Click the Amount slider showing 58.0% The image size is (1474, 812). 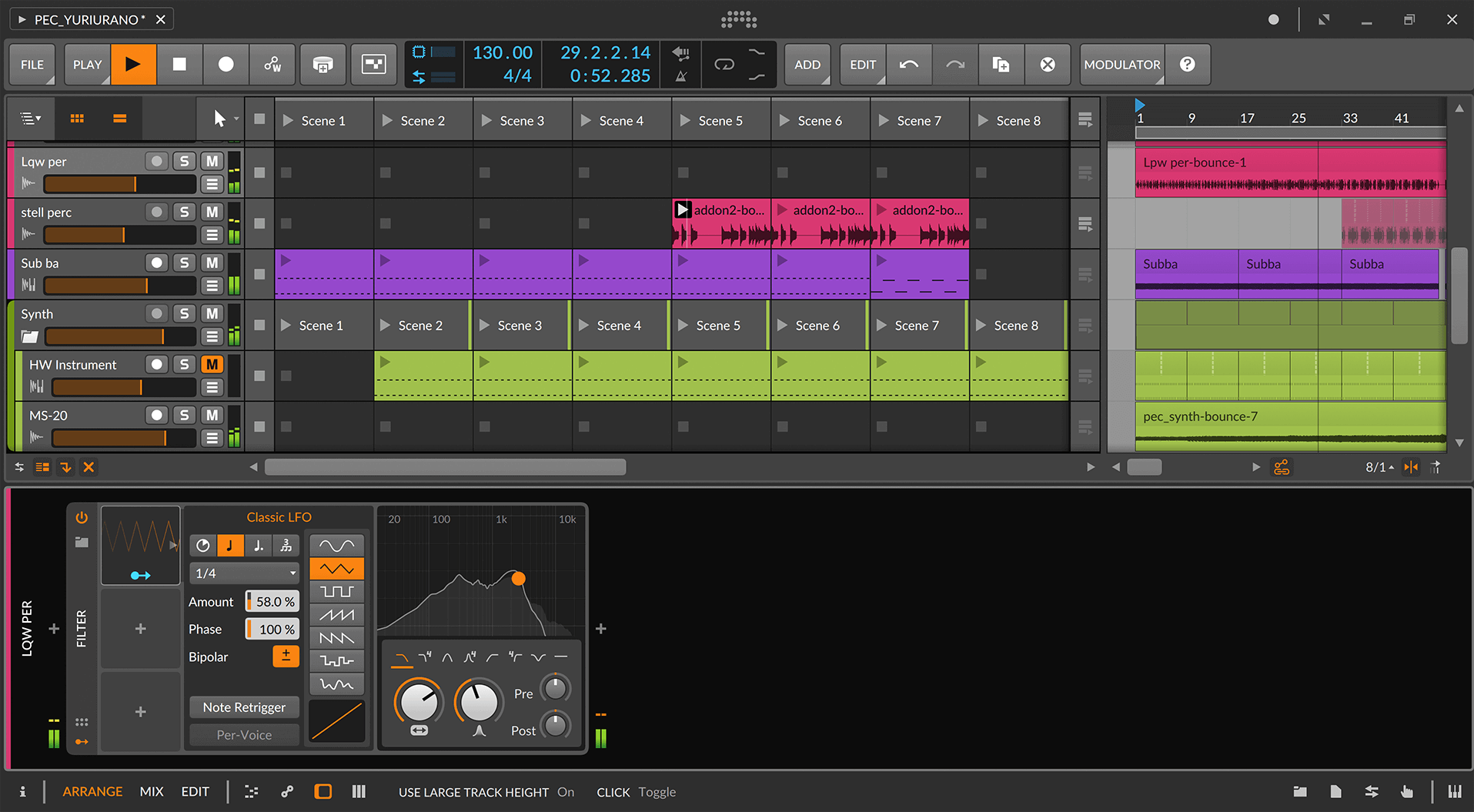(271, 601)
